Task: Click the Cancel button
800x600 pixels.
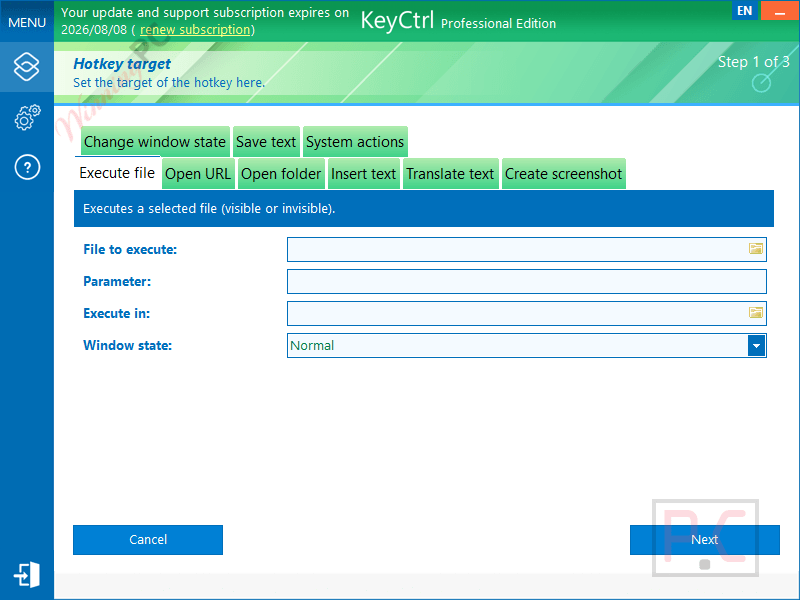Action: pyautogui.click(x=148, y=540)
